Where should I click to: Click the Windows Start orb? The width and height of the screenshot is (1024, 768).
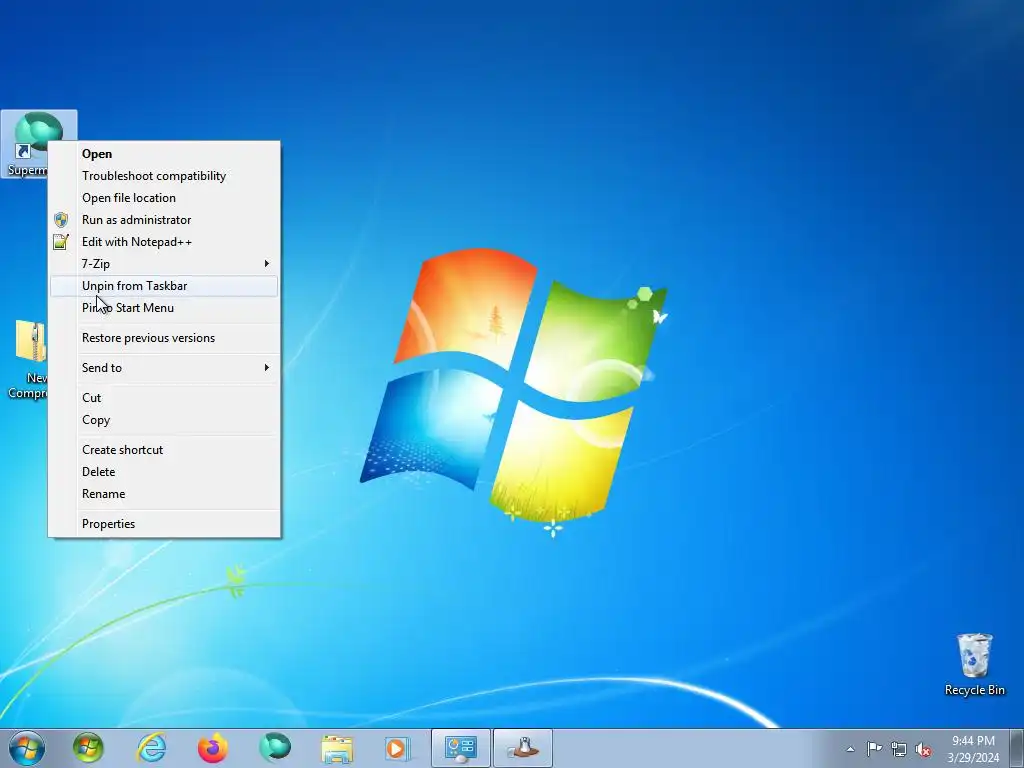[x=27, y=748]
